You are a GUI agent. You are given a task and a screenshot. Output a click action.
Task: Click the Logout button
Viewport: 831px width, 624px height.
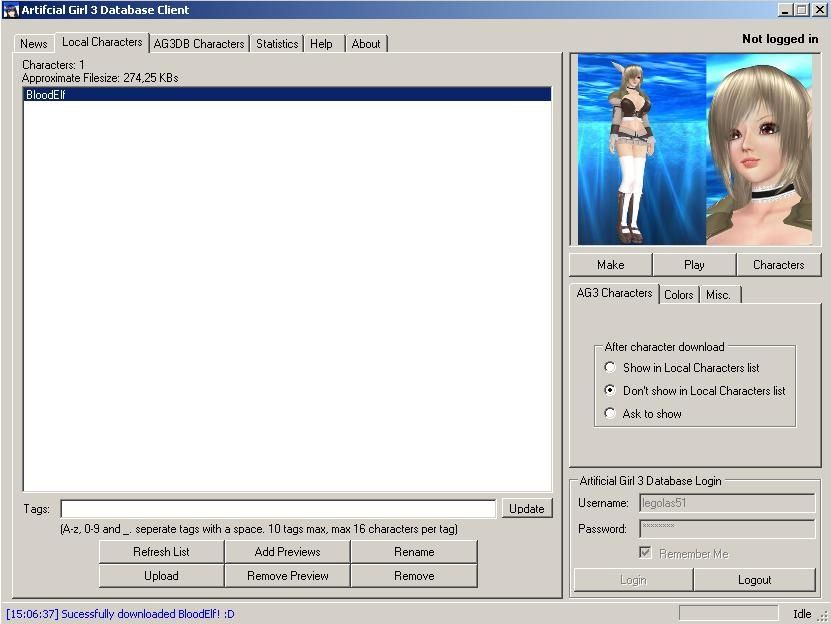754,580
